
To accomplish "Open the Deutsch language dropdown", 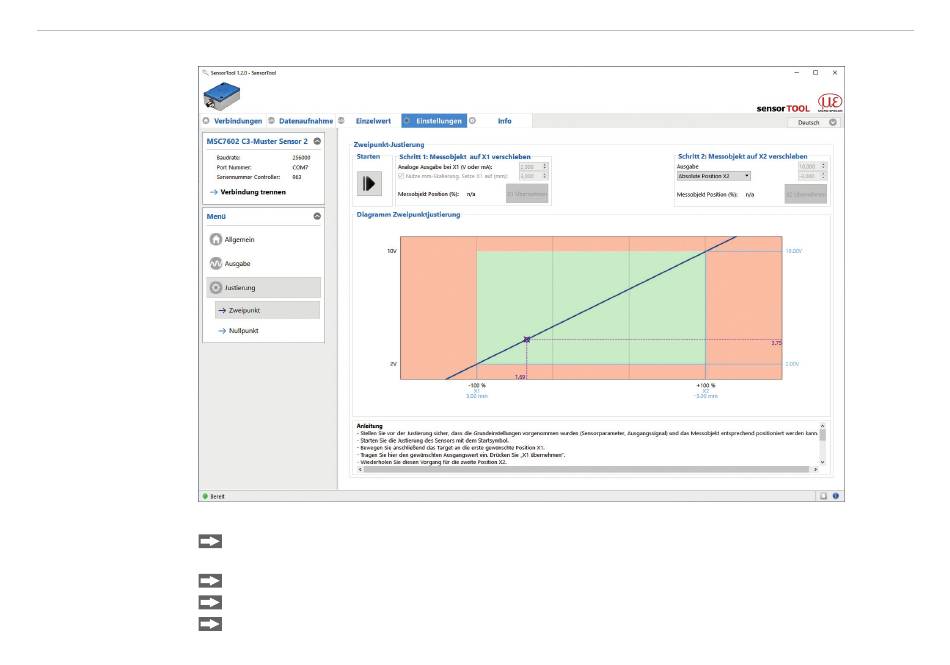I will [x=814, y=122].
